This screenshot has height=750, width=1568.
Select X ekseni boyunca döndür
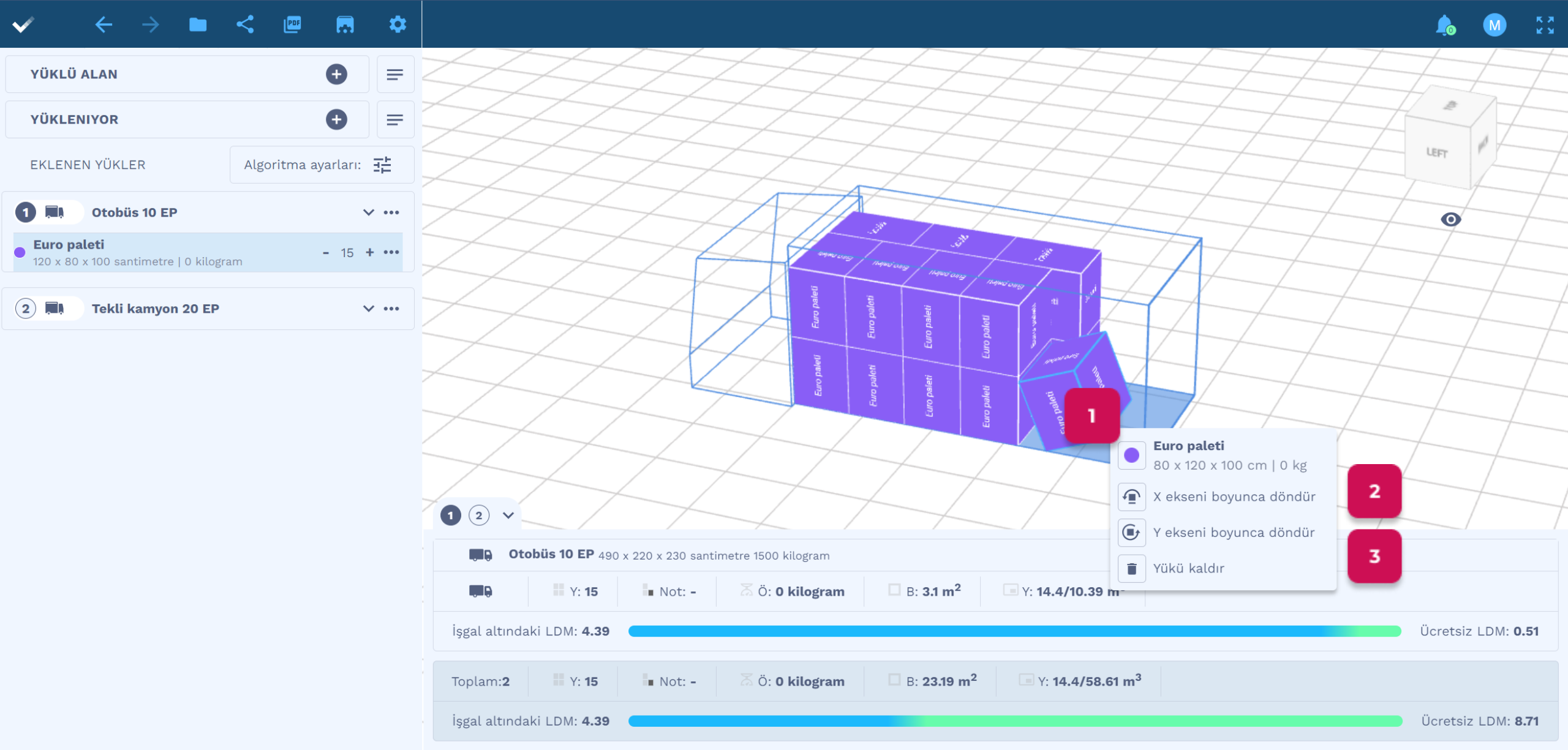(1234, 497)
